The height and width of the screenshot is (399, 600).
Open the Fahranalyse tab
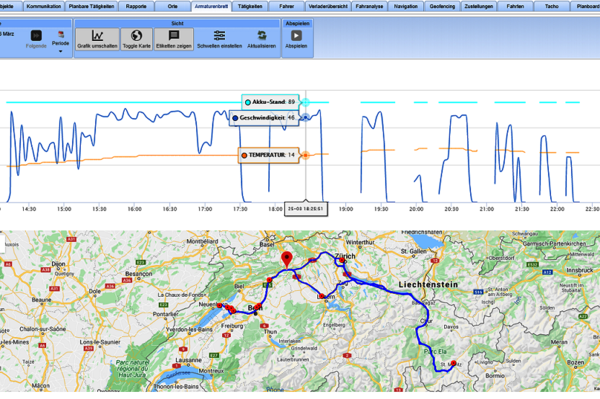(369, 6)
